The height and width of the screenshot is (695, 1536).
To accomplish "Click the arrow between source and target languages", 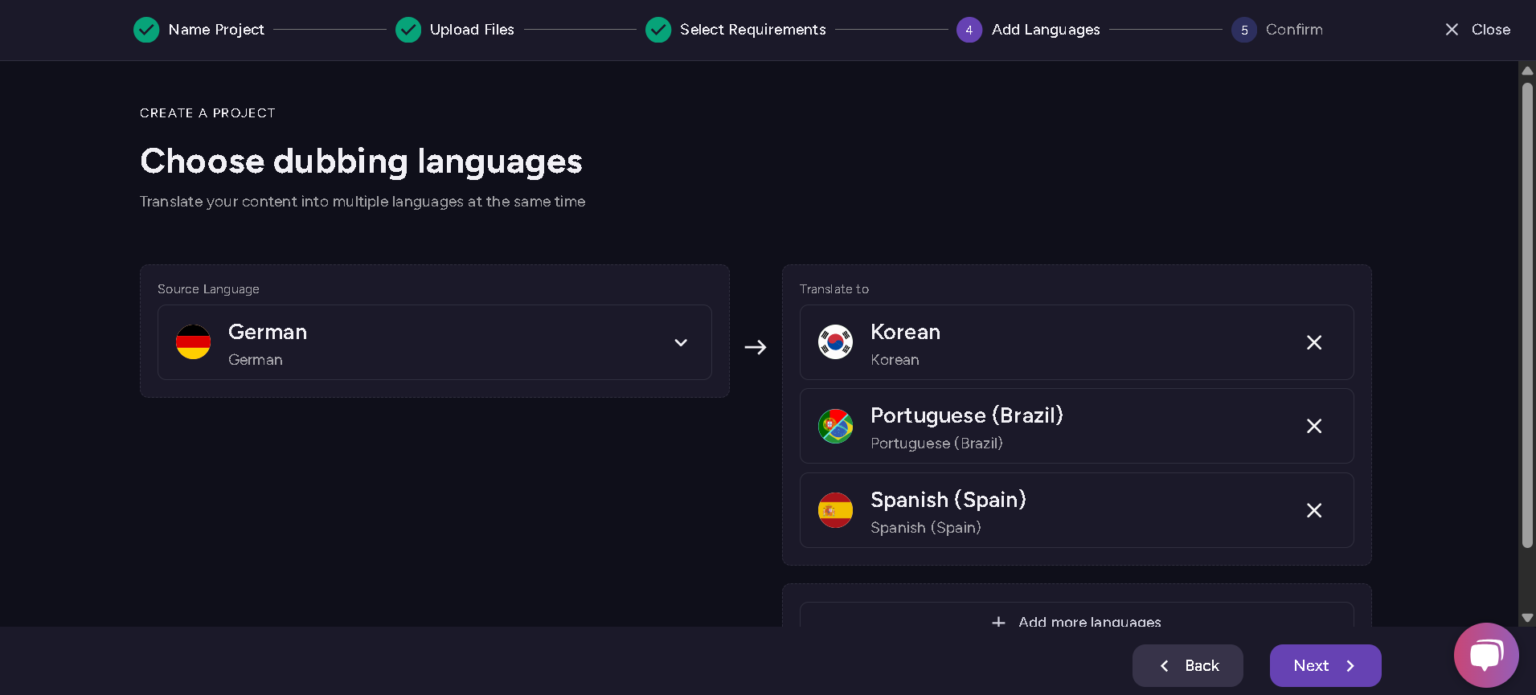I will point(755,347).
